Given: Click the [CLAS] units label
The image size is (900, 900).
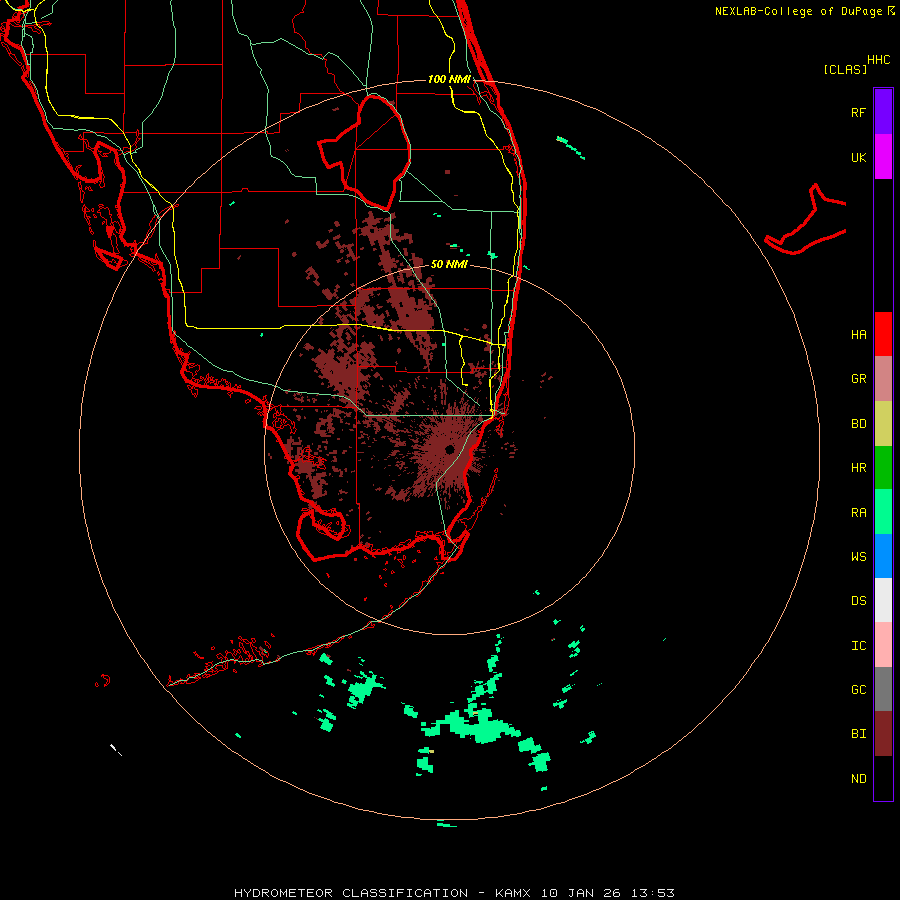Looking at the screenshot, I should (x=845, y=69).
